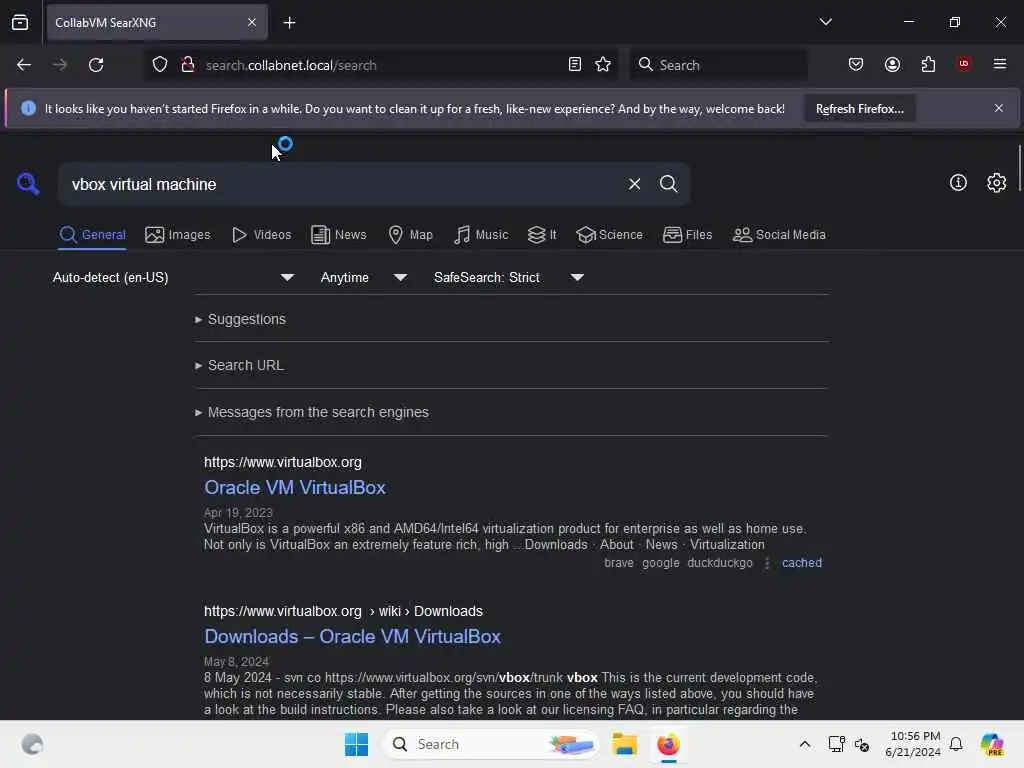Click the network tray icon
The height and width of the screenshot is (768, 1024).
(x=837, y=744)
